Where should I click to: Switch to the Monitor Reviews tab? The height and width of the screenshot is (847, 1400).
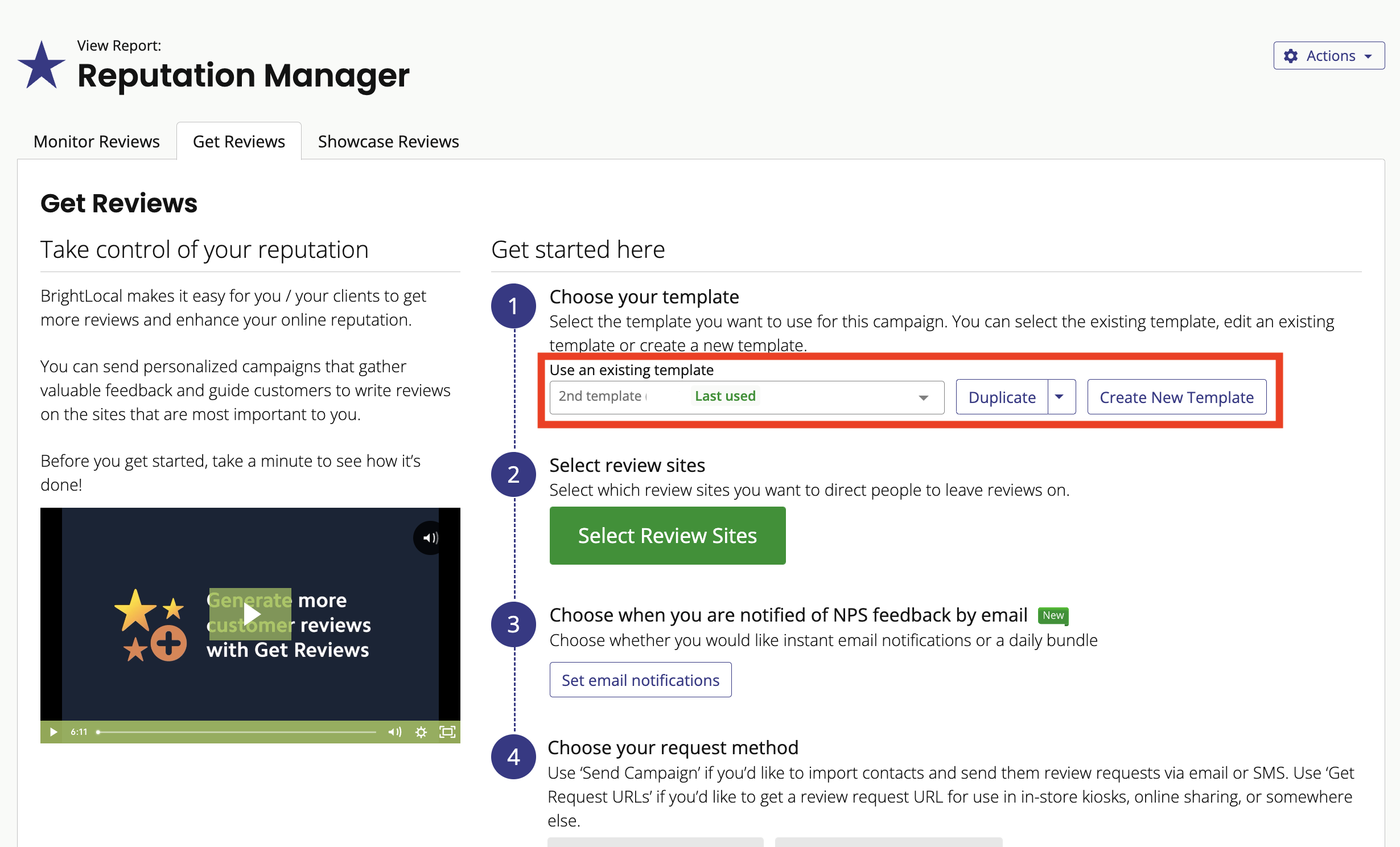pyautogui.click(x=97, y=141)
